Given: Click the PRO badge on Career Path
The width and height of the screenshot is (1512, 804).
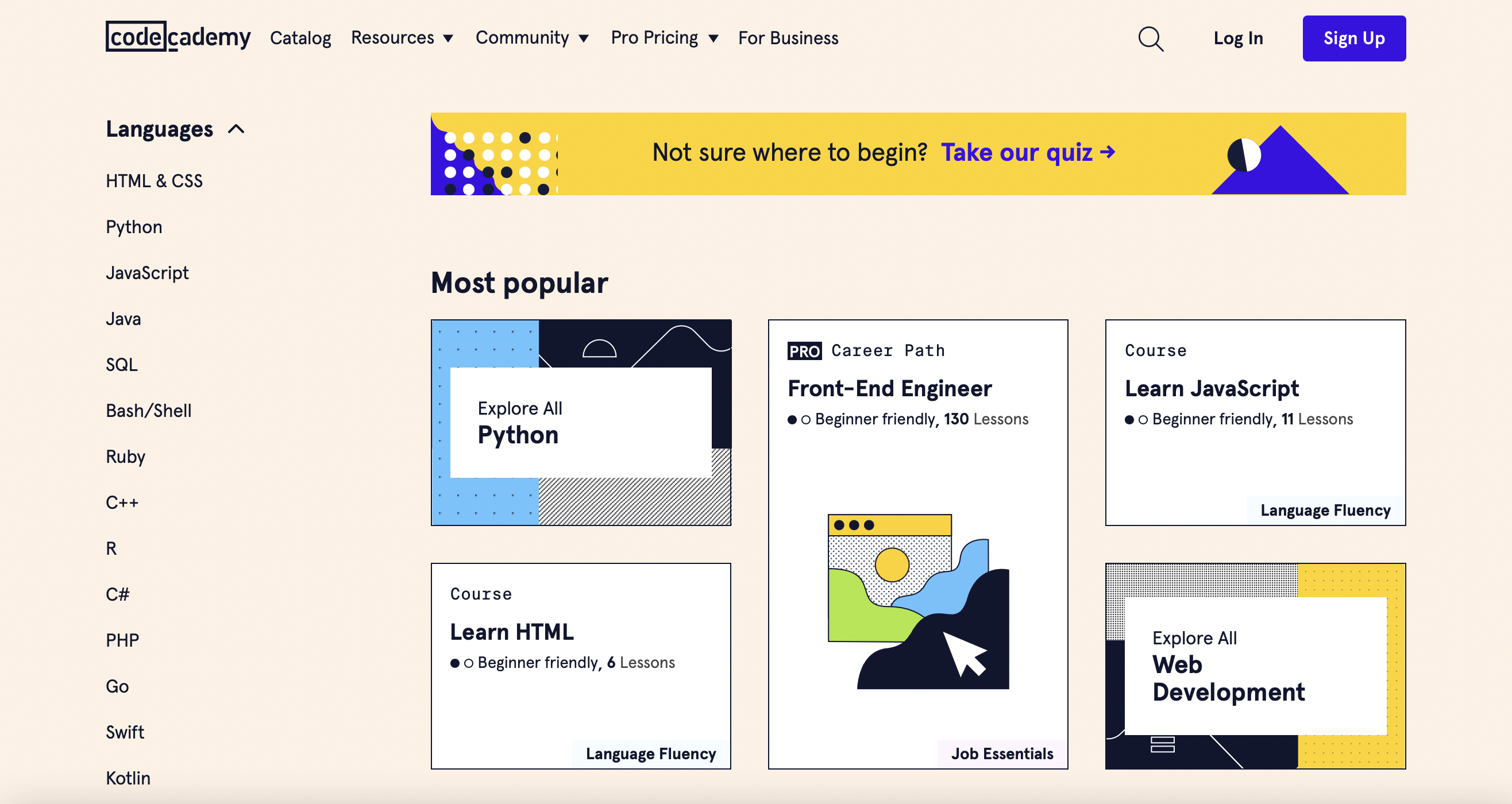Looking at the screenshot, I should pos(805,351).
